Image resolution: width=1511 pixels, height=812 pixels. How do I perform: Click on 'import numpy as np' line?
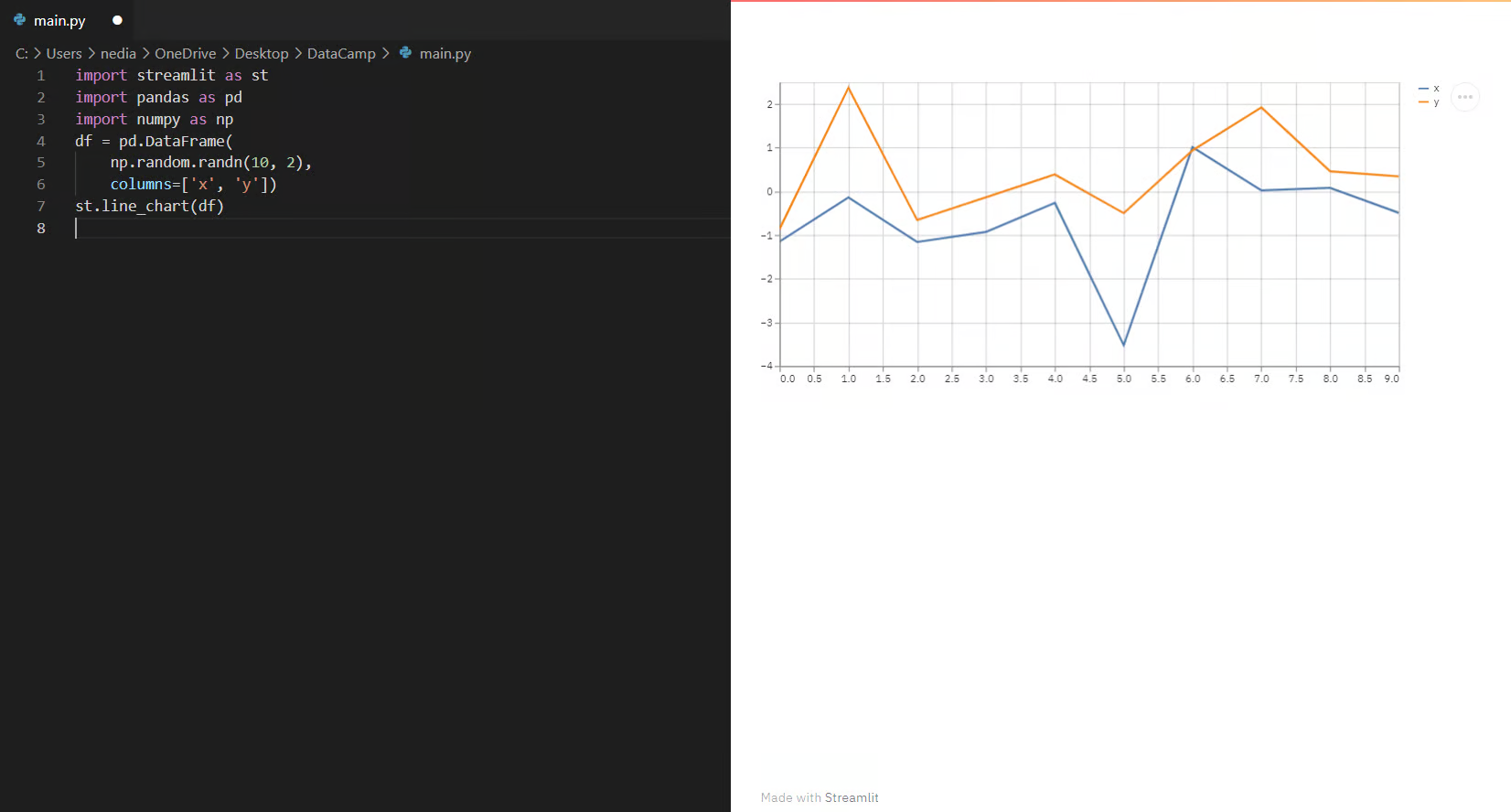(155, 120)
